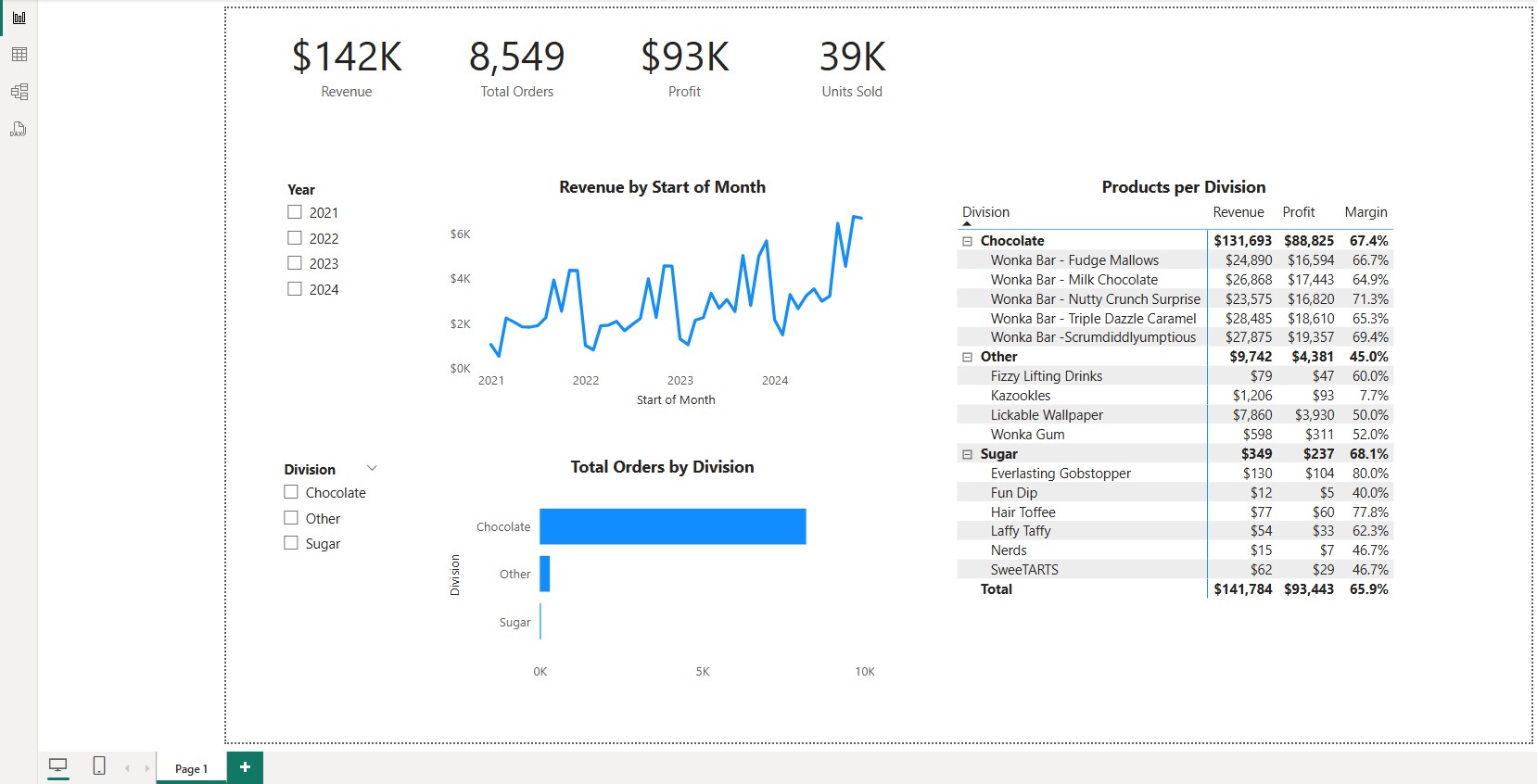Select the Wonka Bar - Fudge Mallows row
Screen dimensions: 1537x784
point(1175,260)
